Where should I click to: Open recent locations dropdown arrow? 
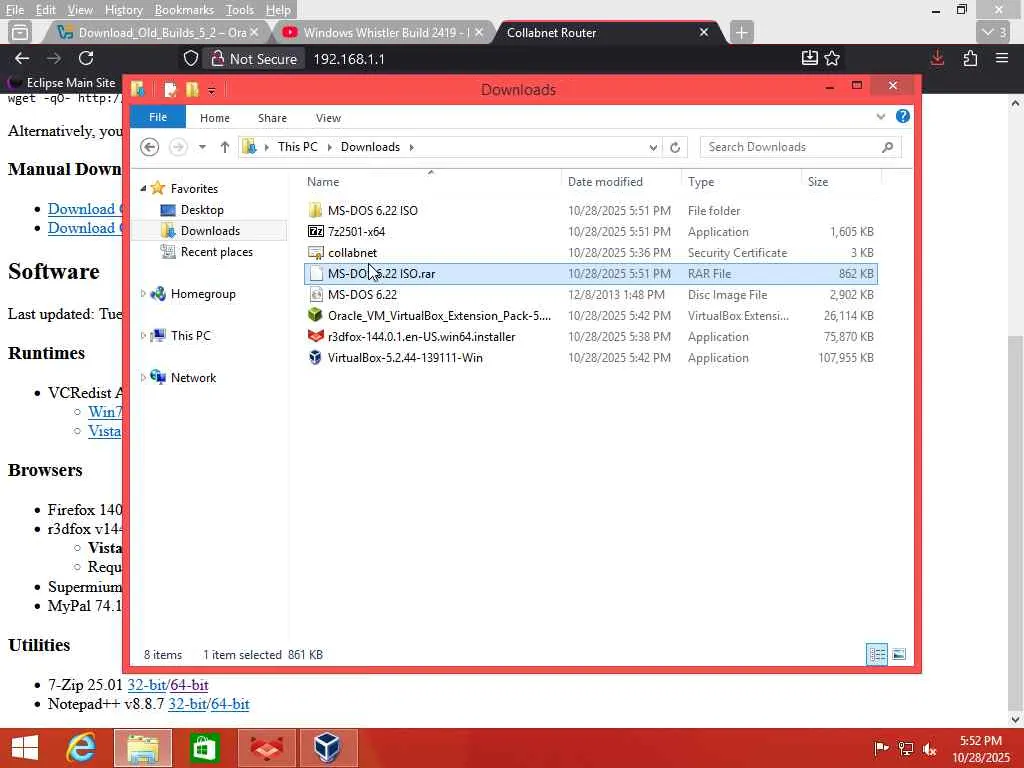point(202,147)
